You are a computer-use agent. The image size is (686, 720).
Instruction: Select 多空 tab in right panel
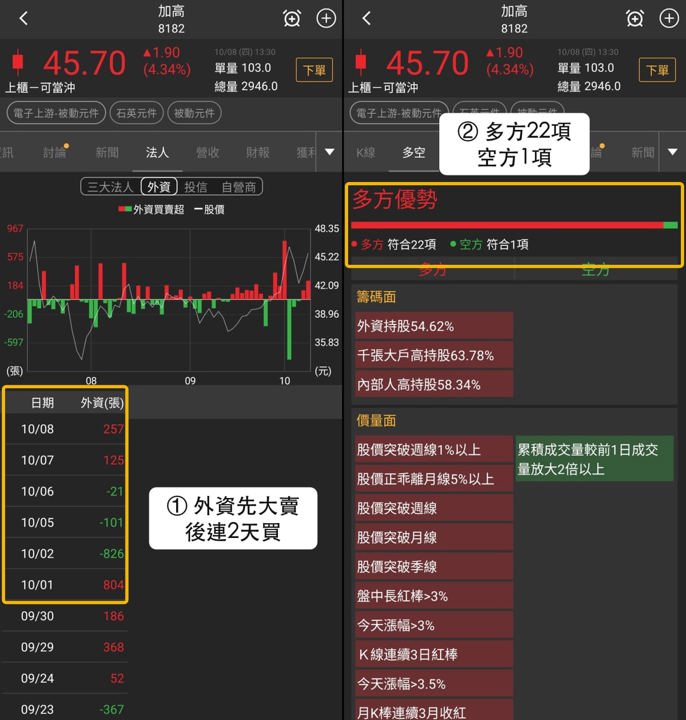(414, 152)
